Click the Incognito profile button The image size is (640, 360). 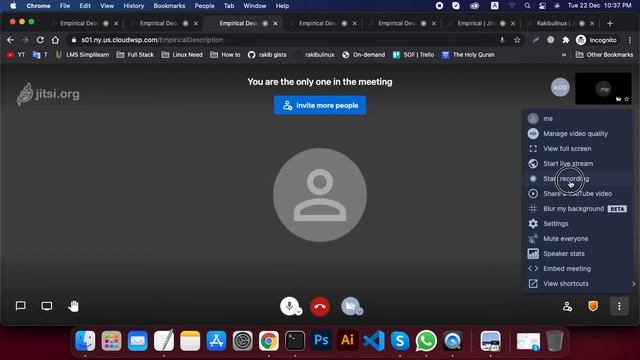tap(596, 40)
